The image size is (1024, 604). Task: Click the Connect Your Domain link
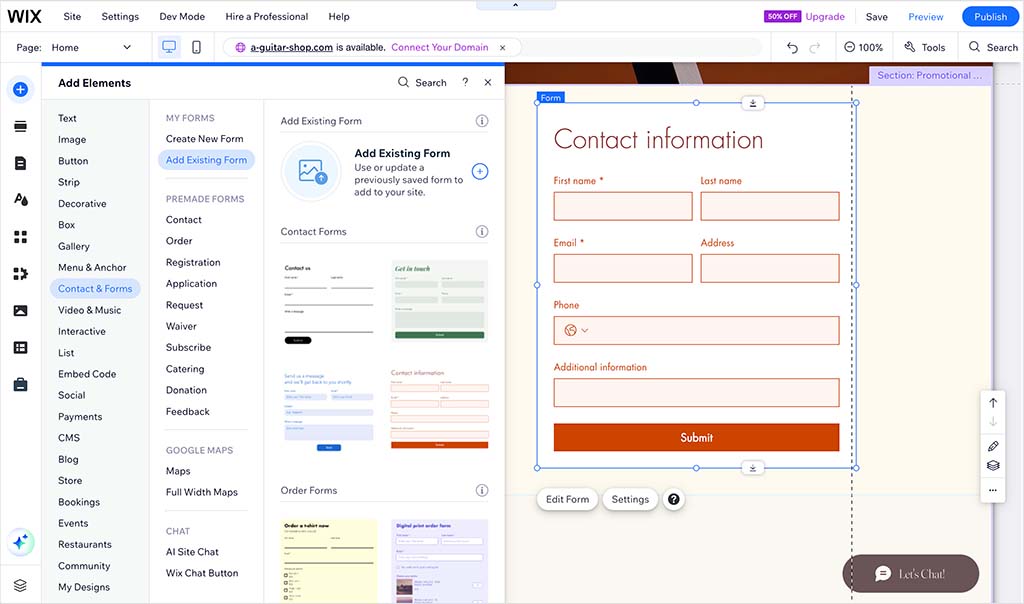coord(440,47)
